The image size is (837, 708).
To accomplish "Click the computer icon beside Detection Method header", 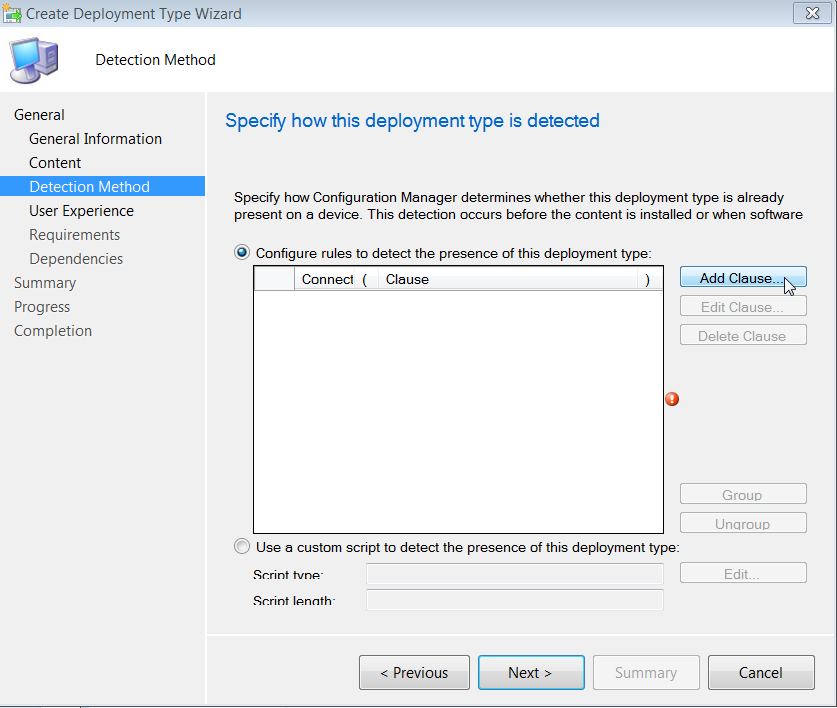I will pos(34,59).
